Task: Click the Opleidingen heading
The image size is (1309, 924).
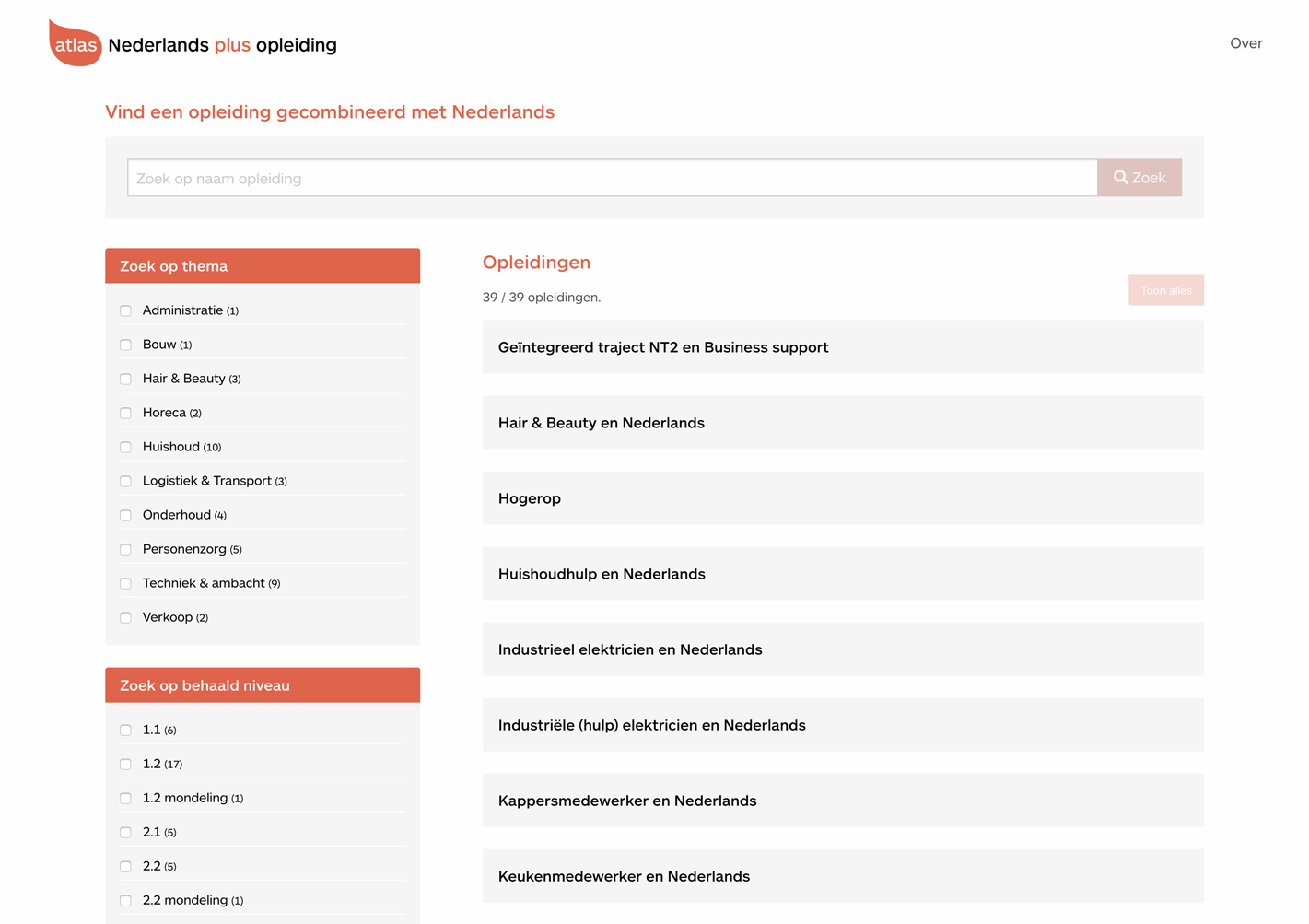Action: tap(536, 263)
